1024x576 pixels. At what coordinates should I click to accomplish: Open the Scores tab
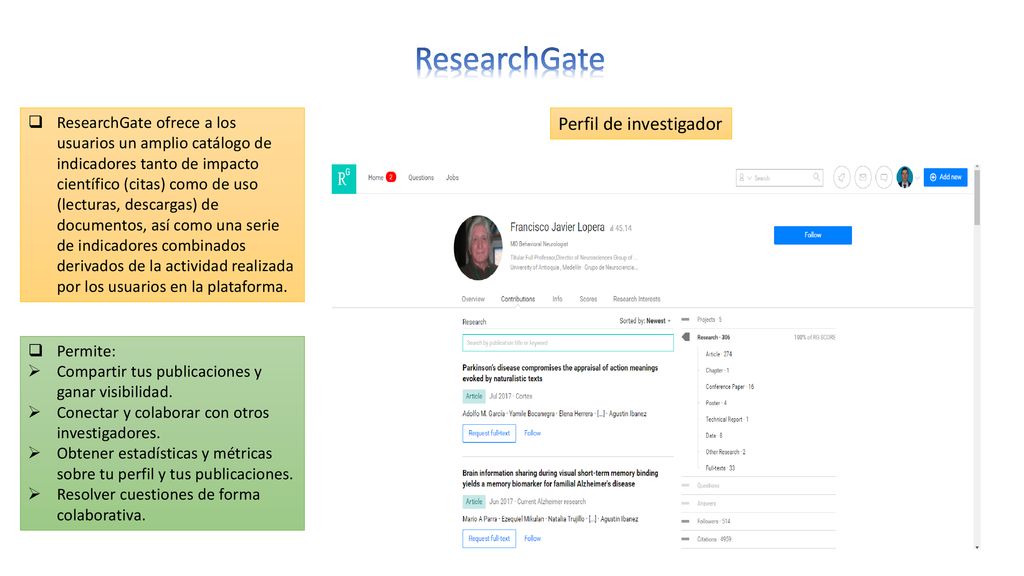tap(588, 299)
